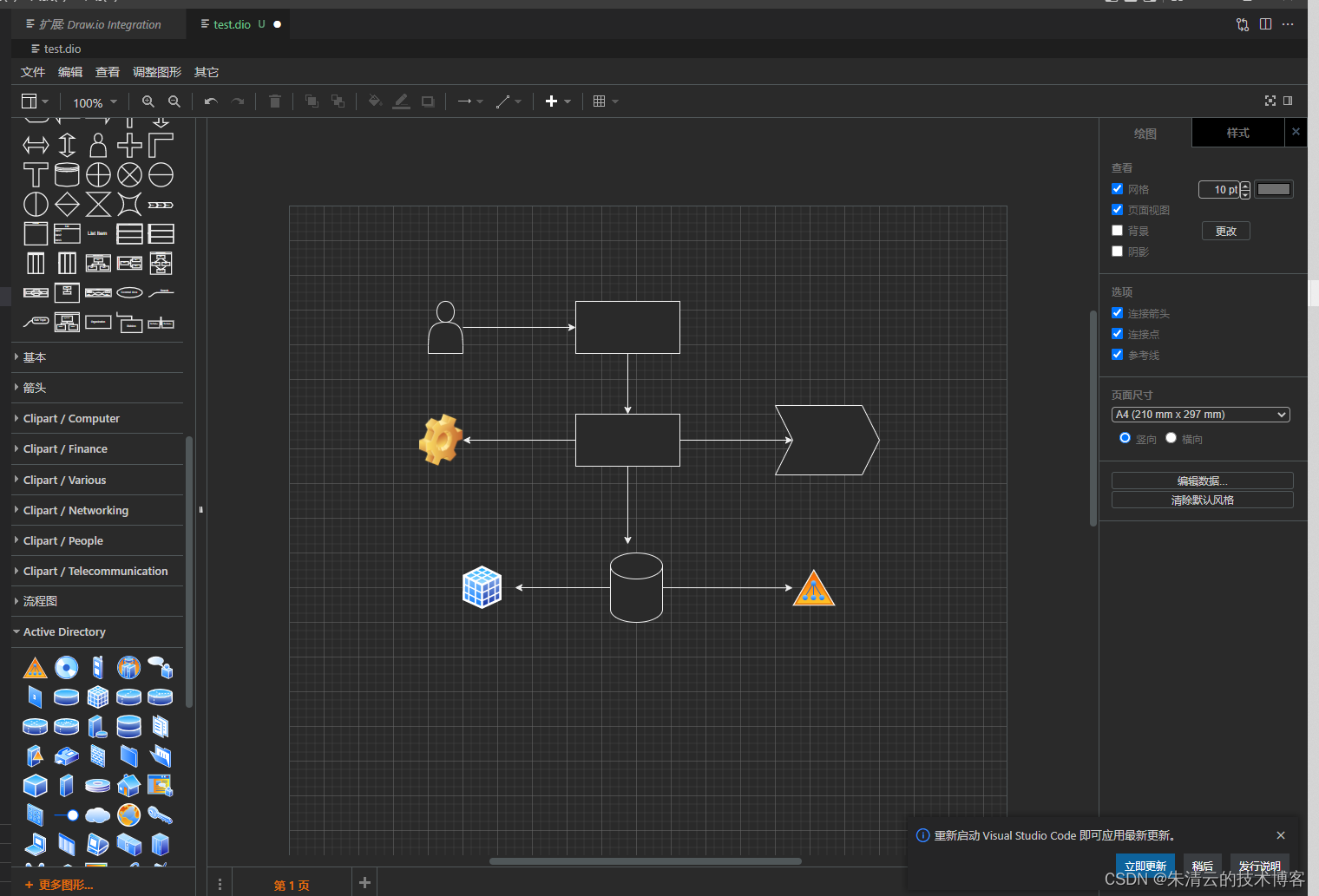The height and width of the screenshot is (896, 1319).
Task: Open the 查看 view menu
Action: click(108, 72)
